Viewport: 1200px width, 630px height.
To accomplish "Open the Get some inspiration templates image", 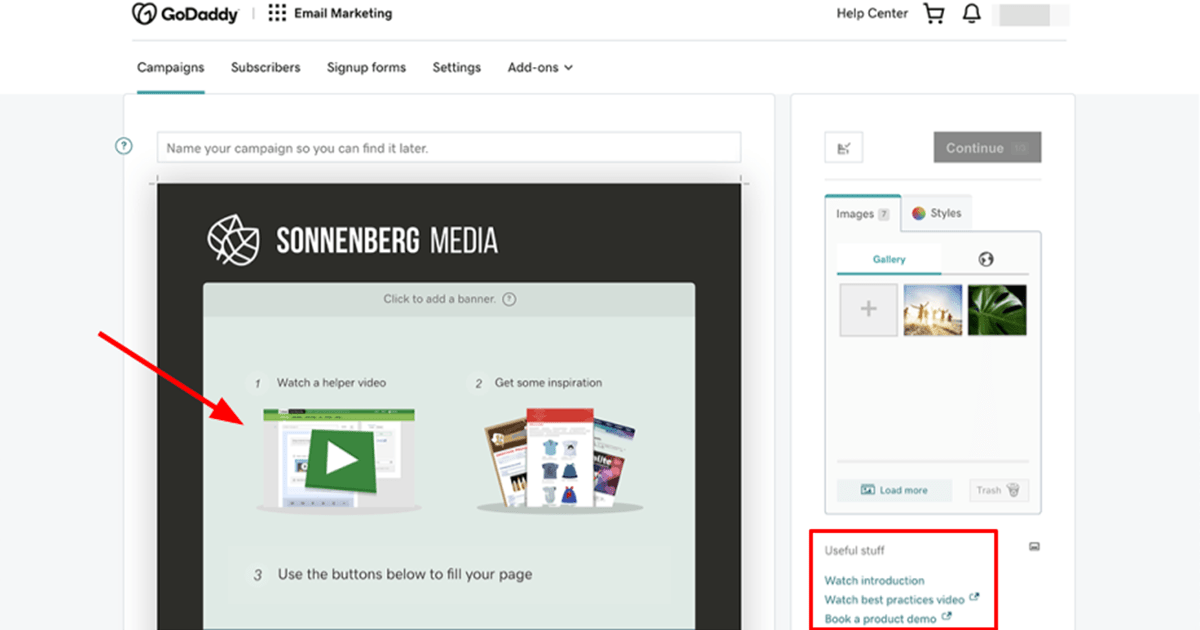I will tap(559, 460).
